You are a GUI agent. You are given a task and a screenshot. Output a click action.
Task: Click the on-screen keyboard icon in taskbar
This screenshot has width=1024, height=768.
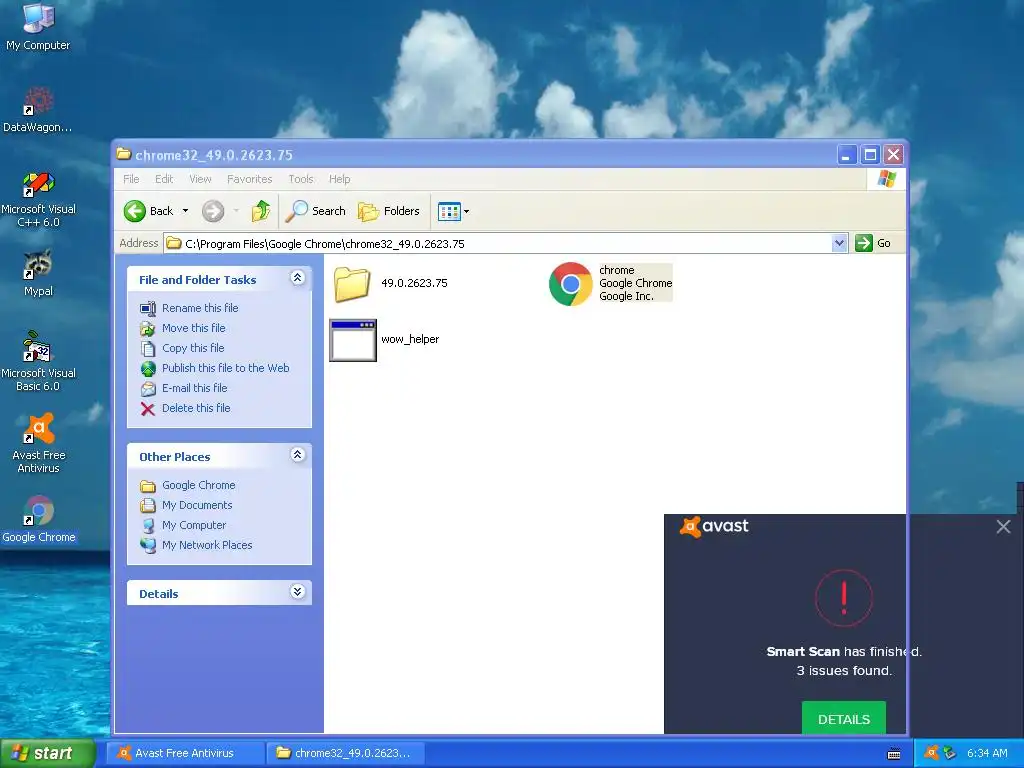[x=894, y=754]
